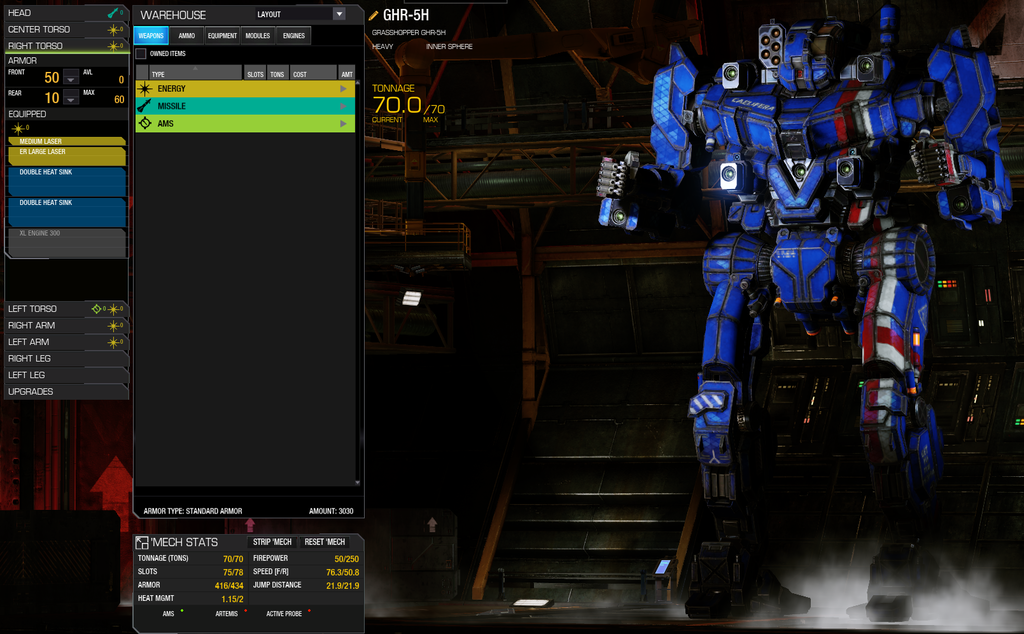Select the Engines tab

[x=294, y=35]
